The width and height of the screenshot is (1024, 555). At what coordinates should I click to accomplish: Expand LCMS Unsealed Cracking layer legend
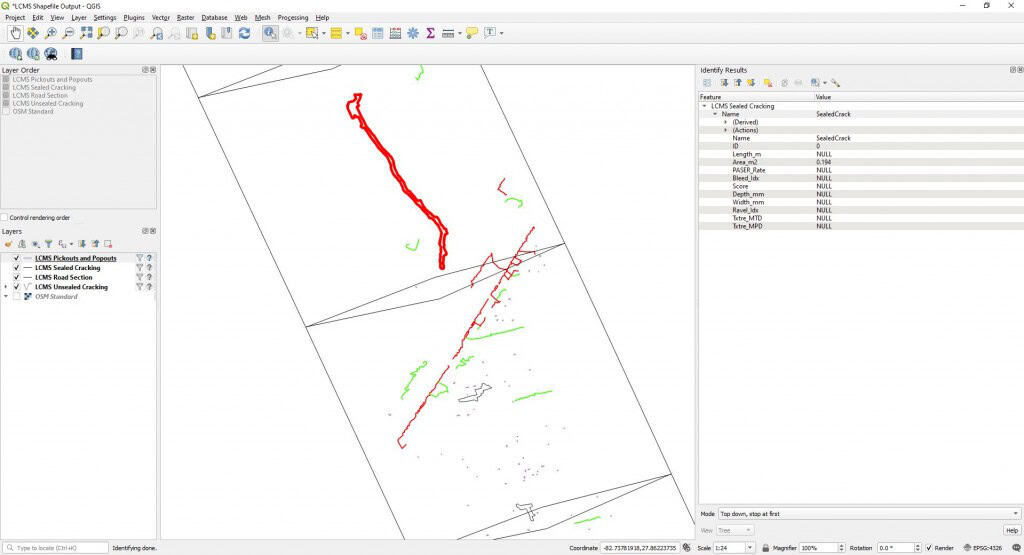[x=6, y=287]
